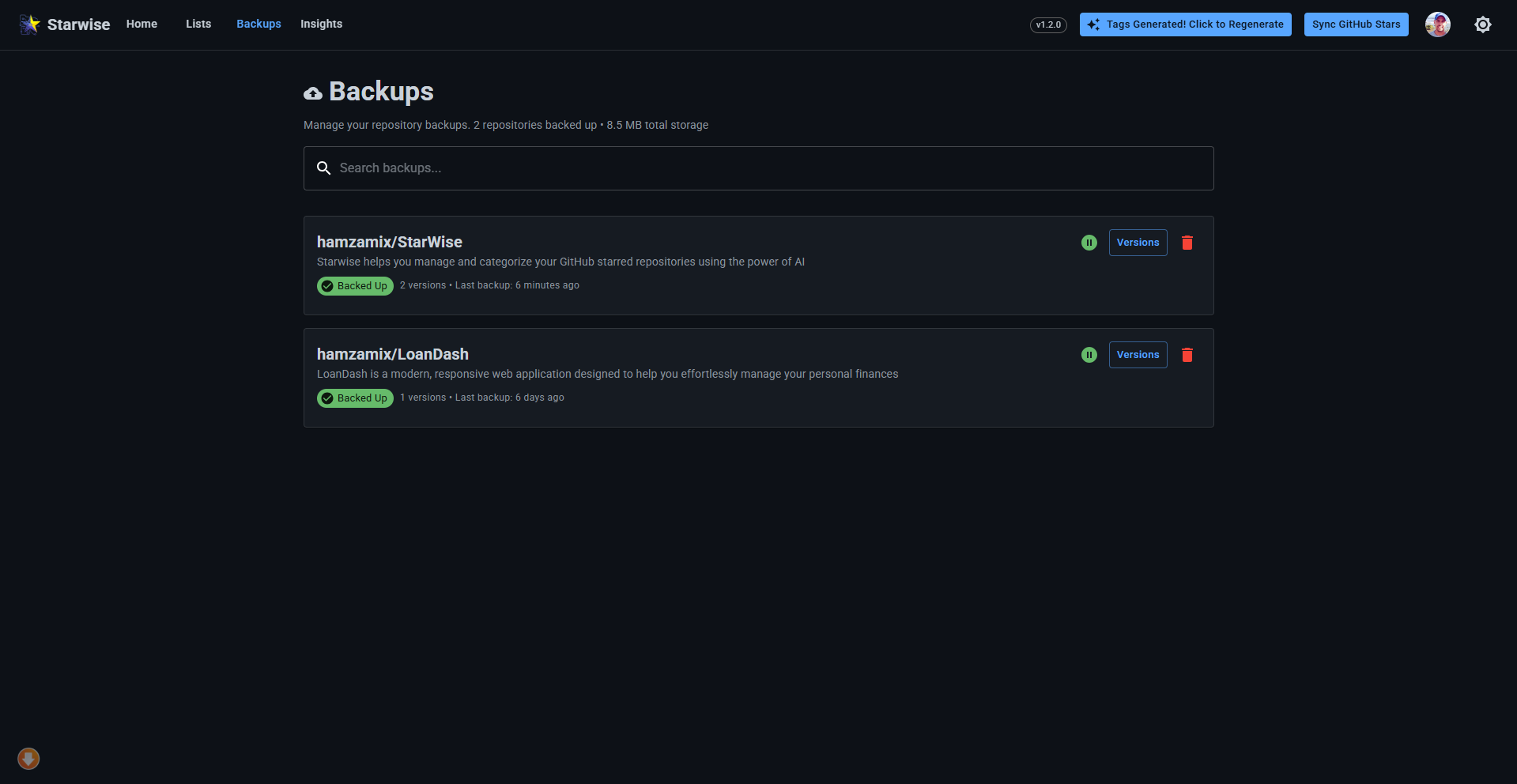1517x784 pixels.
Task: Click the hamzamix/StarWise repository title
Action: click(x=390, y=242)
